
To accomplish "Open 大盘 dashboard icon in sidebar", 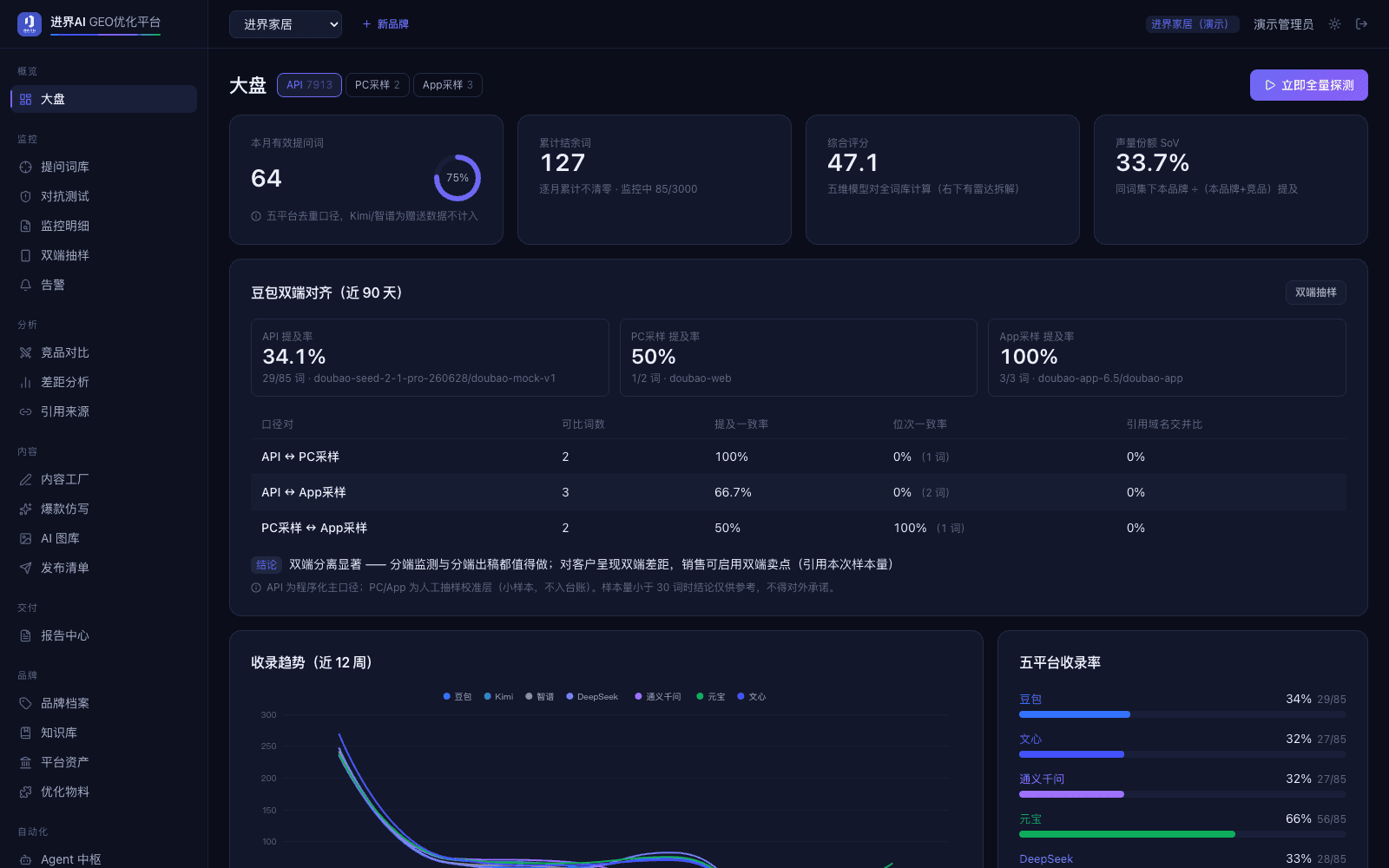I will [x=26, y=99].
